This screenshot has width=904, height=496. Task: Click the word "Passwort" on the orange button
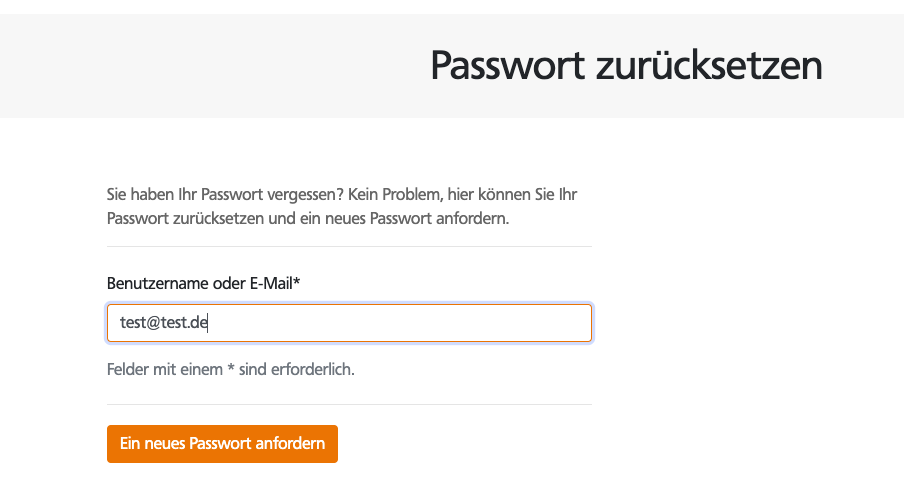point(233,444)
